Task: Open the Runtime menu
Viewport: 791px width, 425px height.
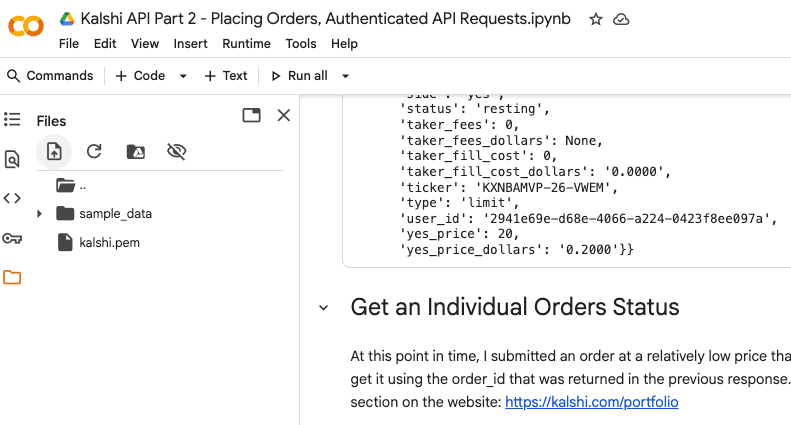Action: tap(246, 44)
